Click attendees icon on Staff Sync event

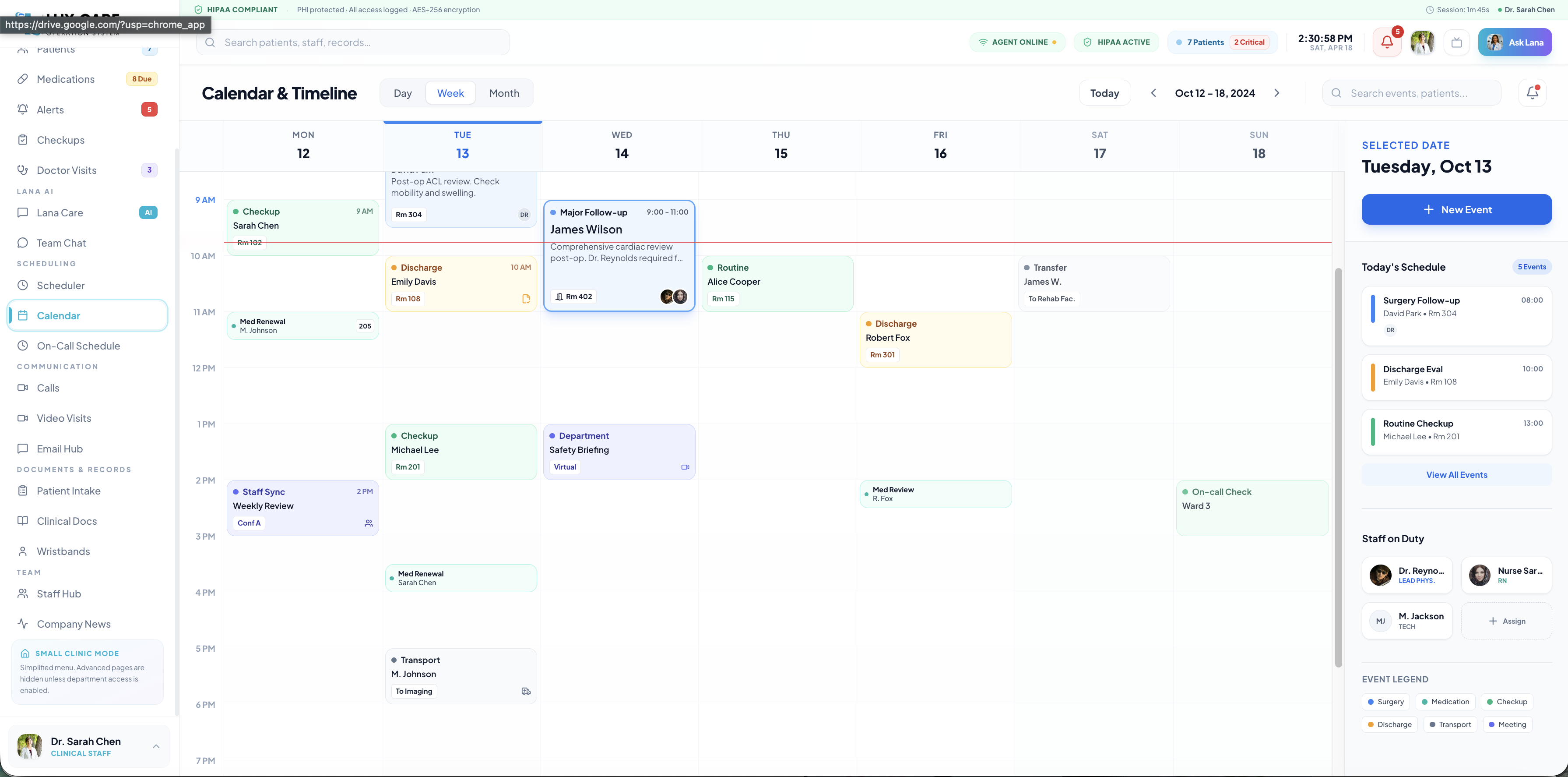tap(368, 523)
